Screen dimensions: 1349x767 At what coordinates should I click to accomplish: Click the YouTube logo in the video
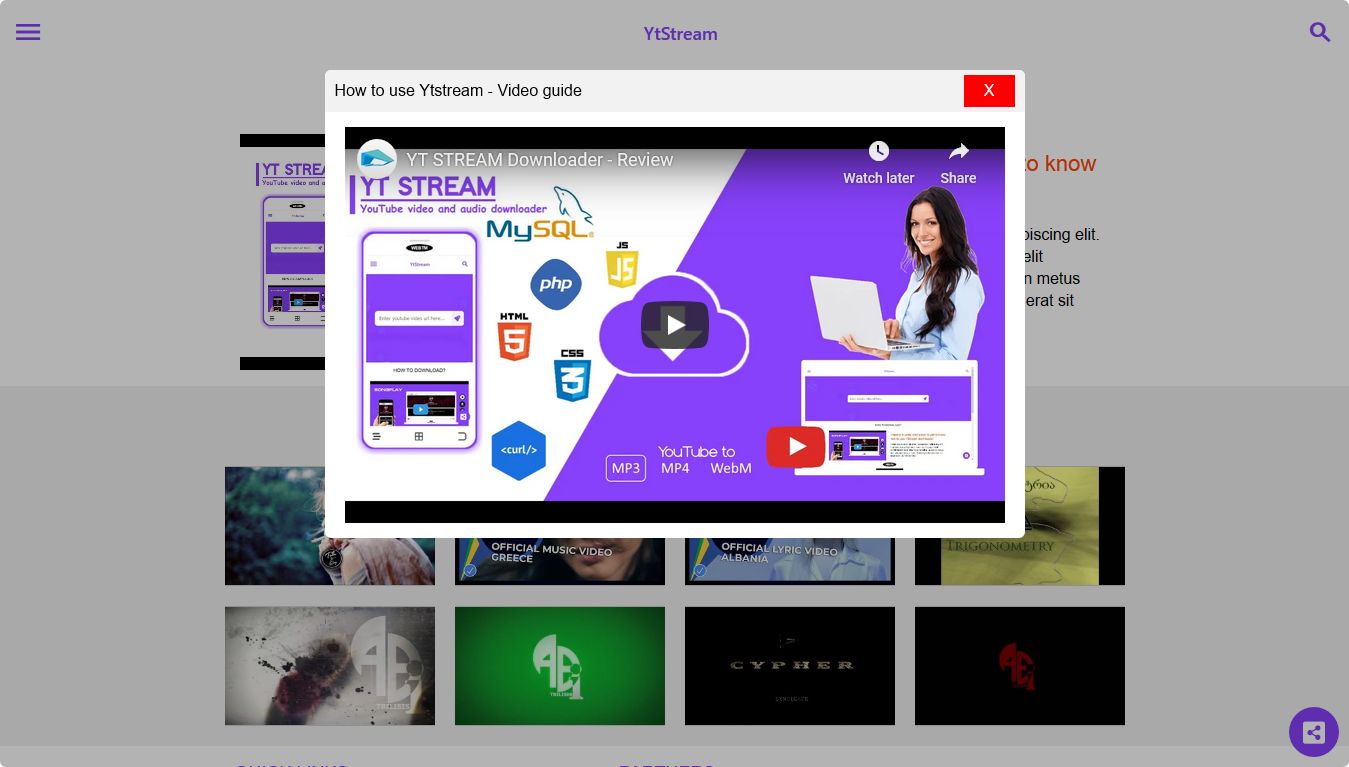click(796, 447)
